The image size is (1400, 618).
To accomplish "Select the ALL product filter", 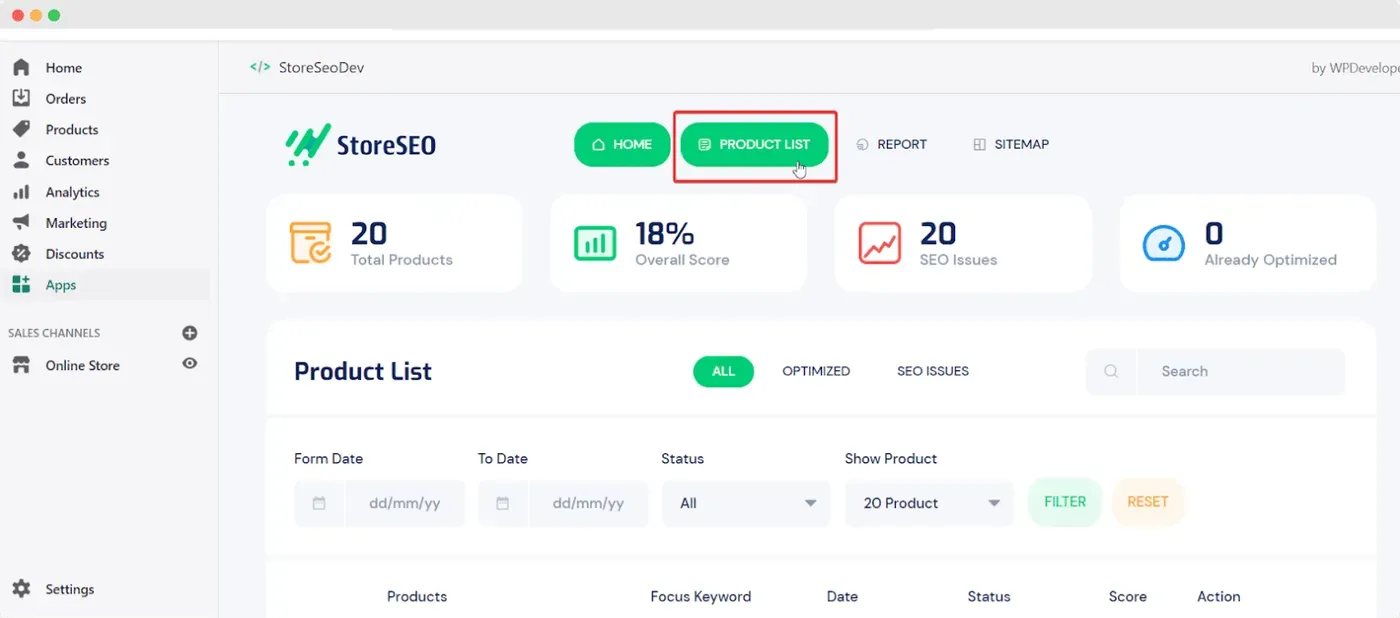I will [723, 371].
